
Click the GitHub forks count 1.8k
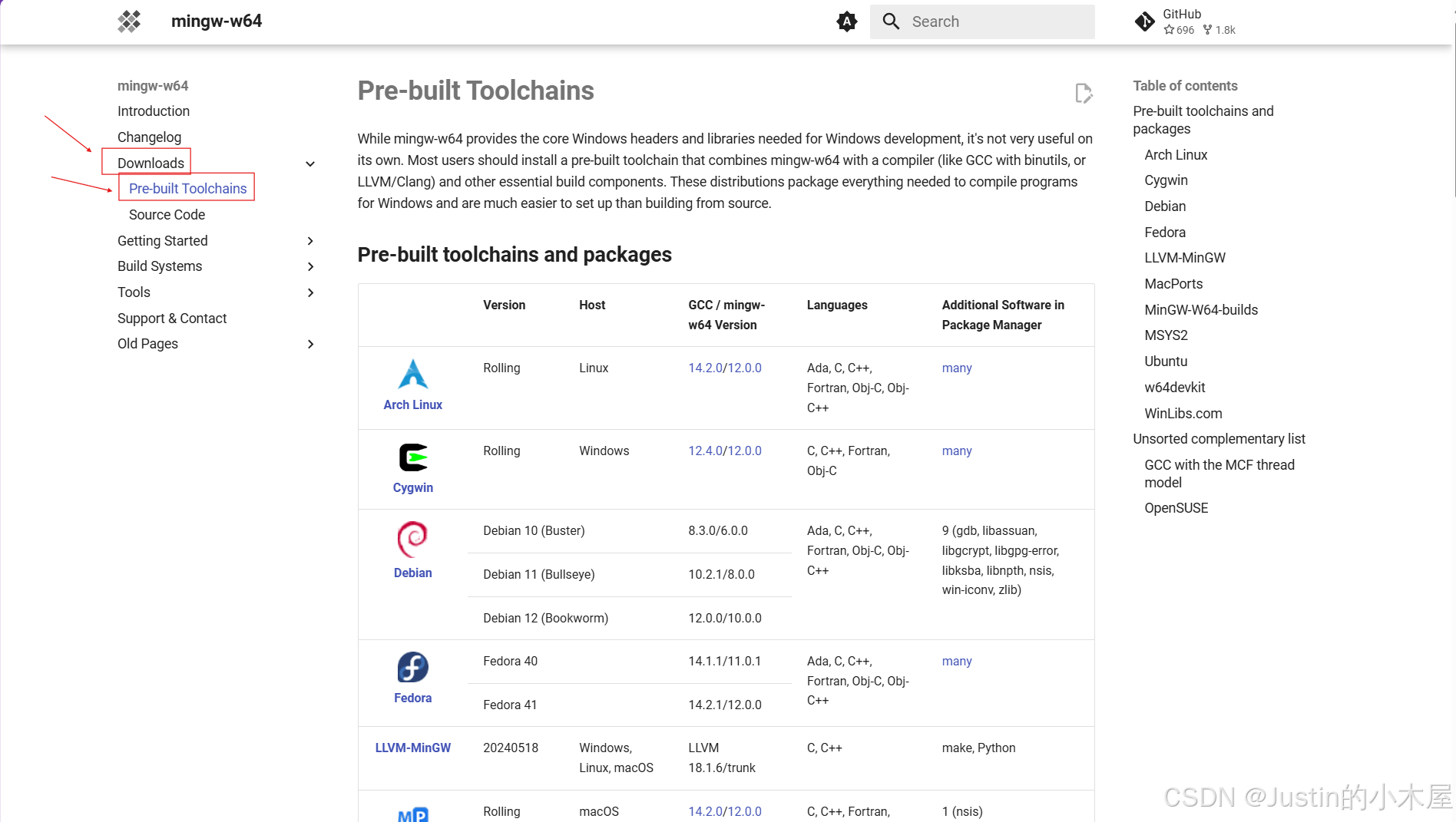[x=1219, y=30]
